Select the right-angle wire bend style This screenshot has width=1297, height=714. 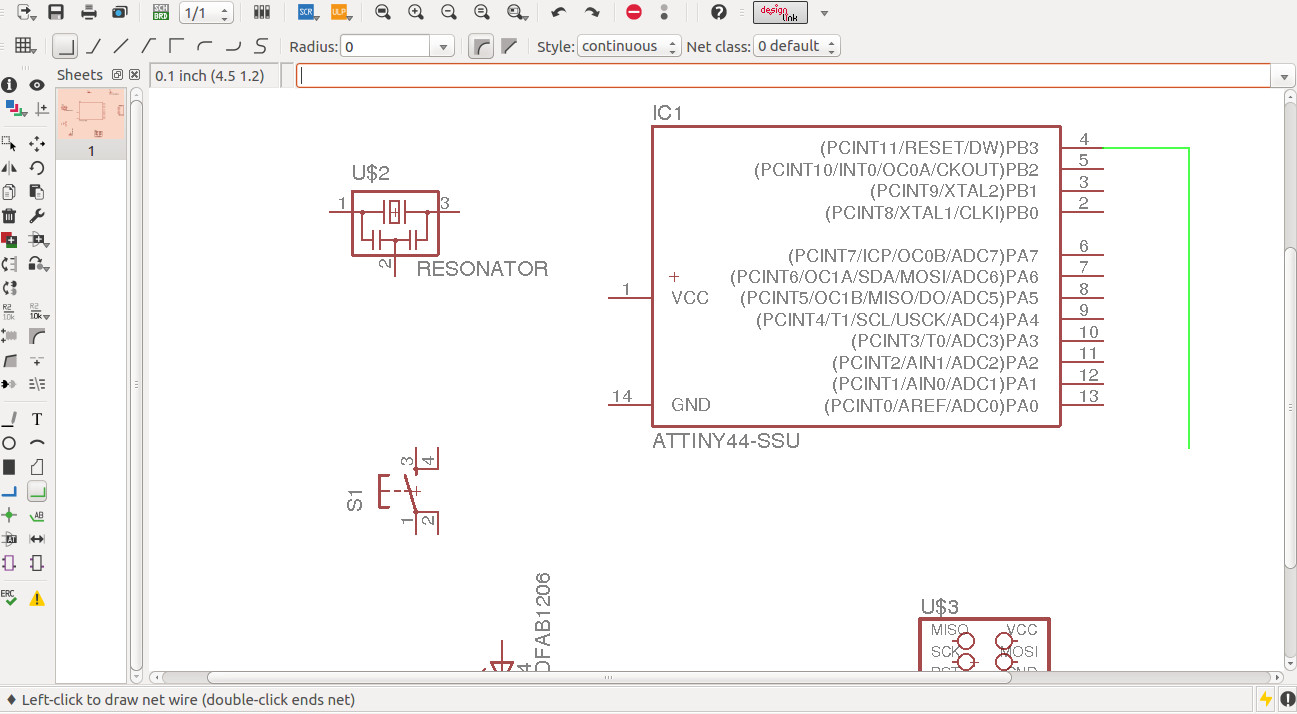[x=65, y=46]
